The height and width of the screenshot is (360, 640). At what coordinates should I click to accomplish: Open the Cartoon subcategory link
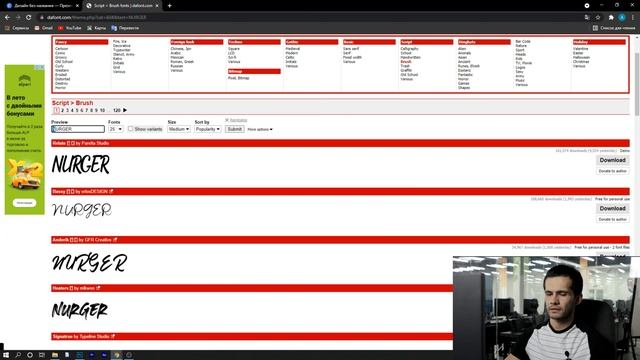point(62,49)
